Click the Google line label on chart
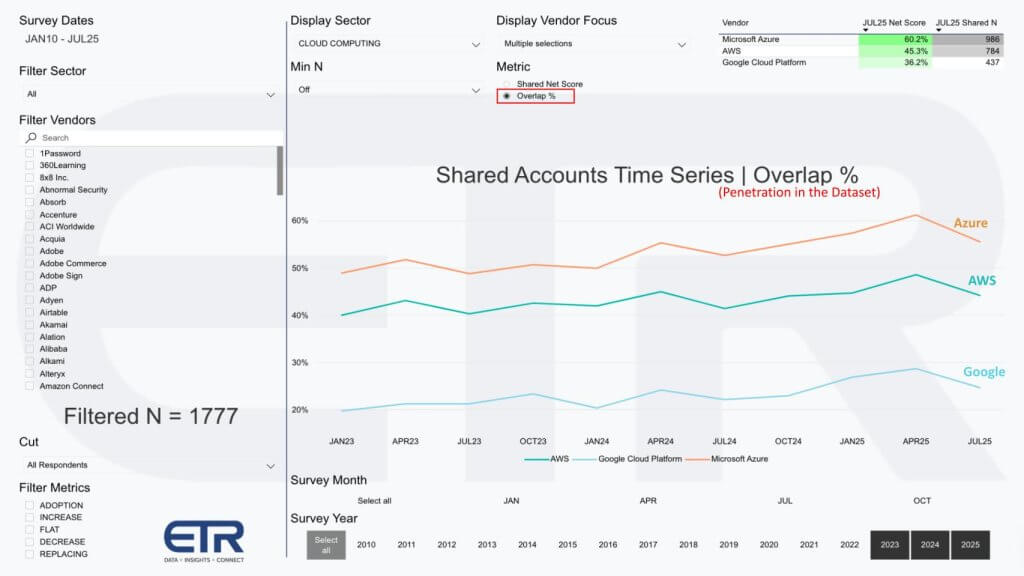The height and width of the screenshot is (576, 1024). (984, 372)
